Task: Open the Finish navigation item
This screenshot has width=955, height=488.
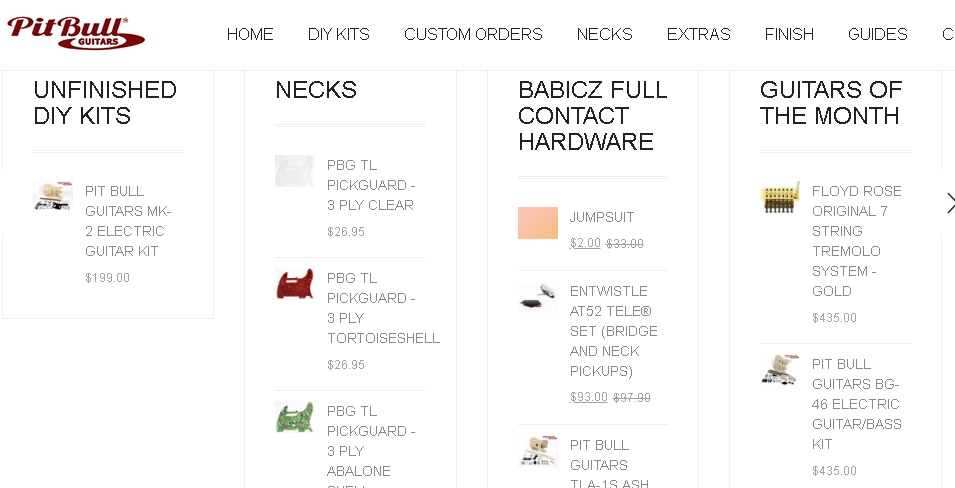Action: [789, 34]
